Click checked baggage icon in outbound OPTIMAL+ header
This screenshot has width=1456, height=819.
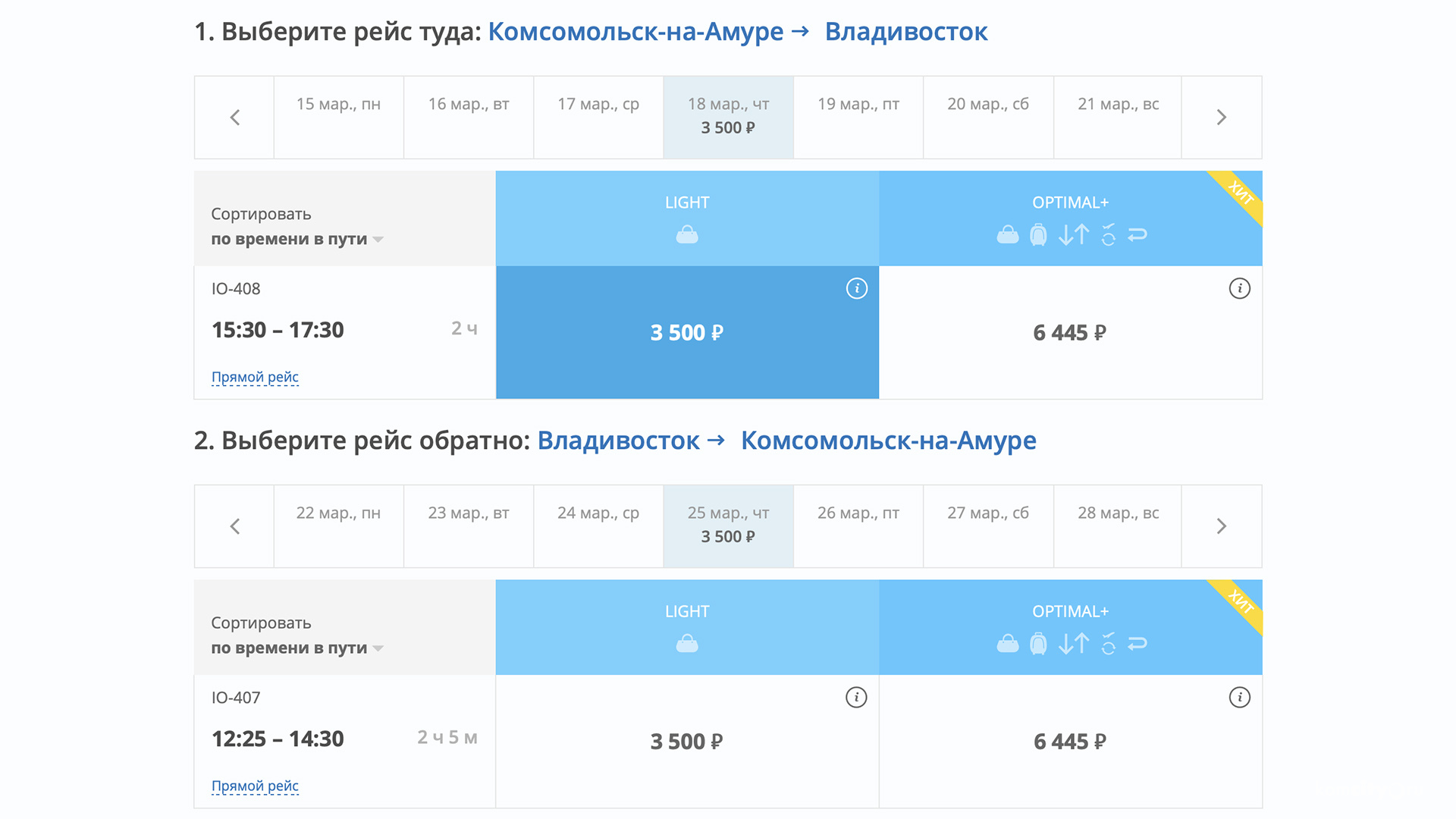pos(1038,235)
